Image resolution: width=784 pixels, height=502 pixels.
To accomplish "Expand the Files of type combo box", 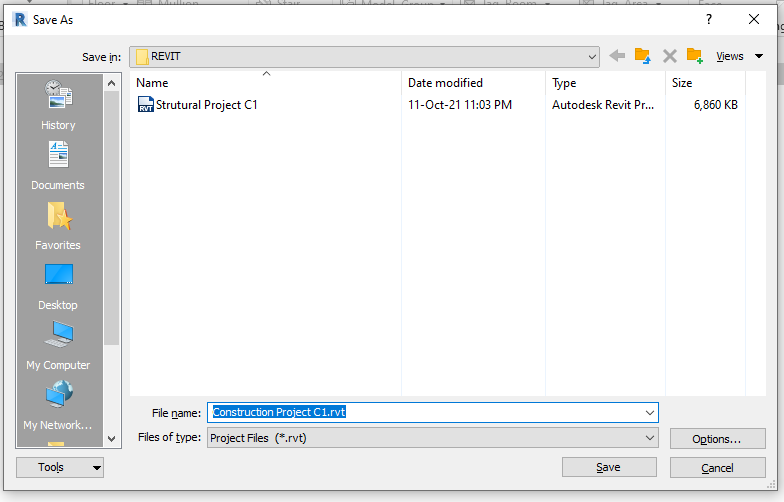I will [x=432, y=438].
